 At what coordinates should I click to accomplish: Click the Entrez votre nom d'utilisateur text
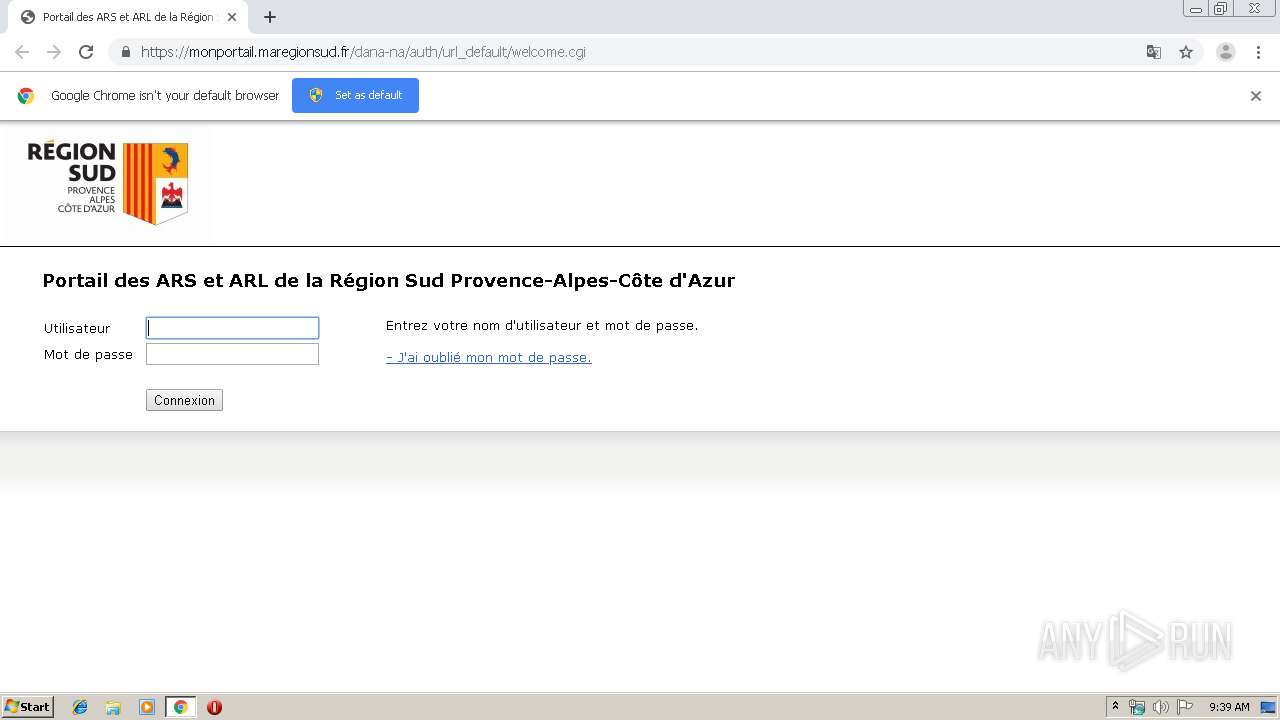coord(542,325)
